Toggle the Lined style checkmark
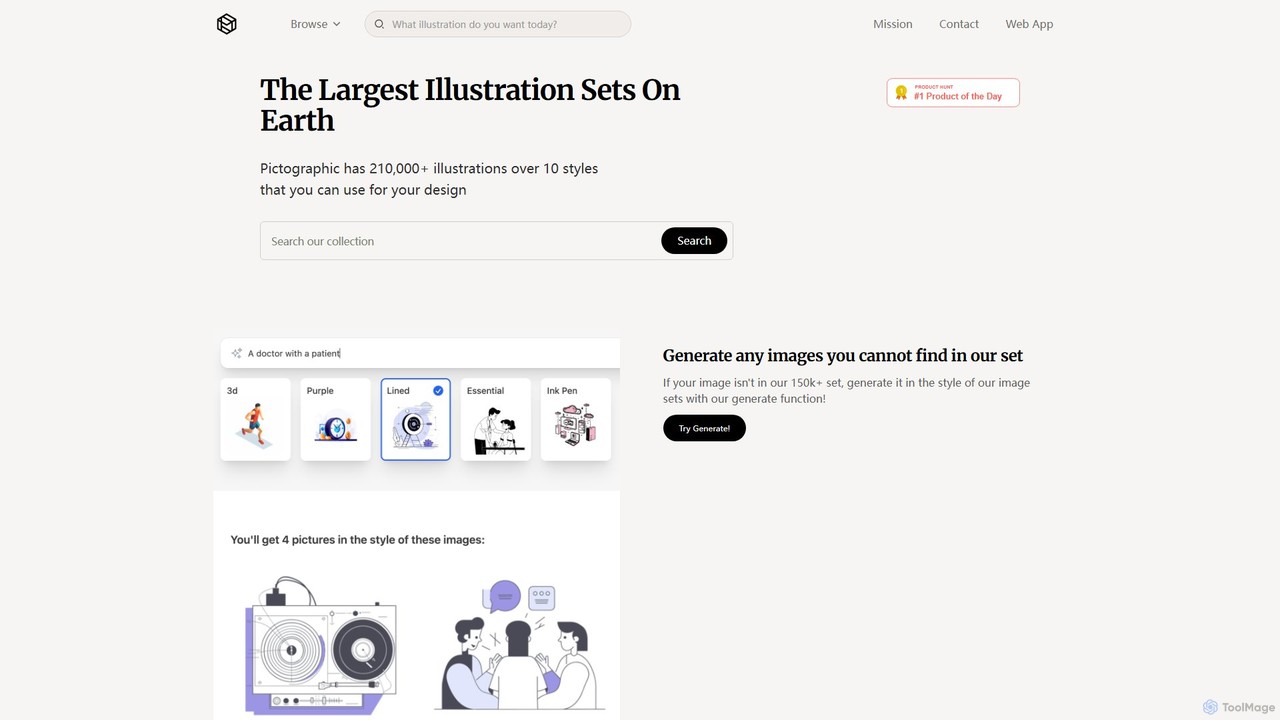This screenshot has height=720, width=1280. click(x=438, y=391)
